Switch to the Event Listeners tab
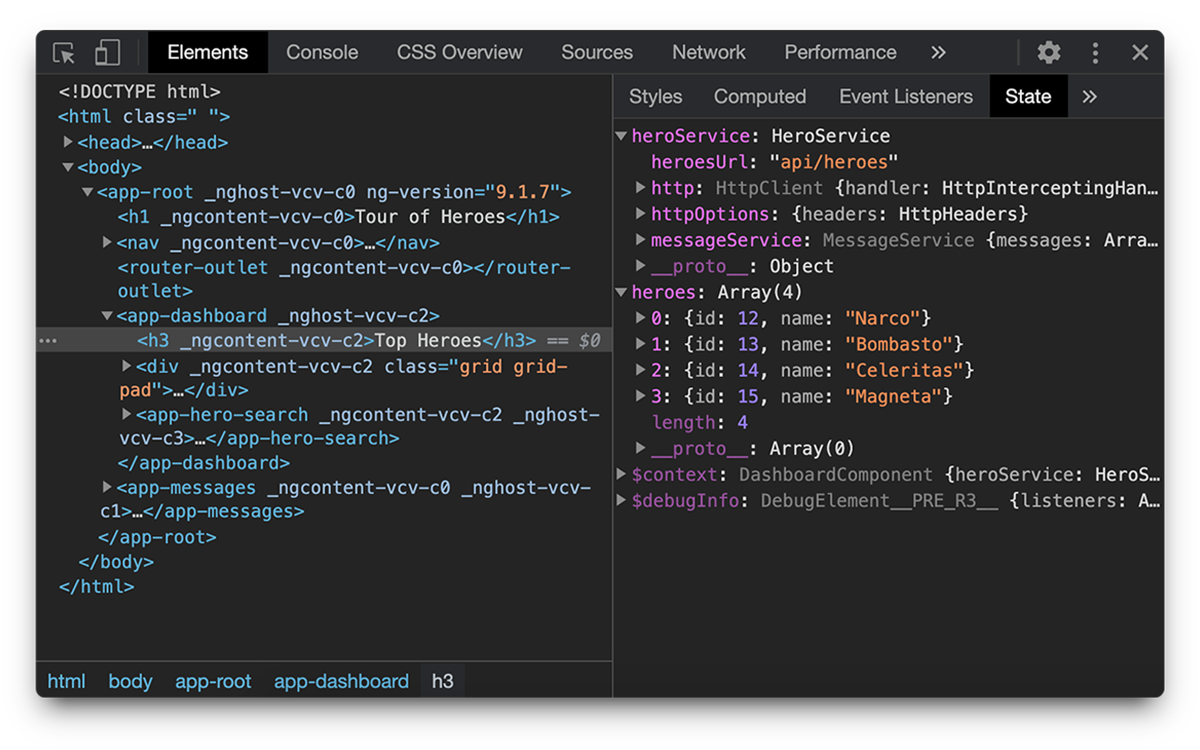Screen dimensions: 1200x750 [x=905, y=96]
